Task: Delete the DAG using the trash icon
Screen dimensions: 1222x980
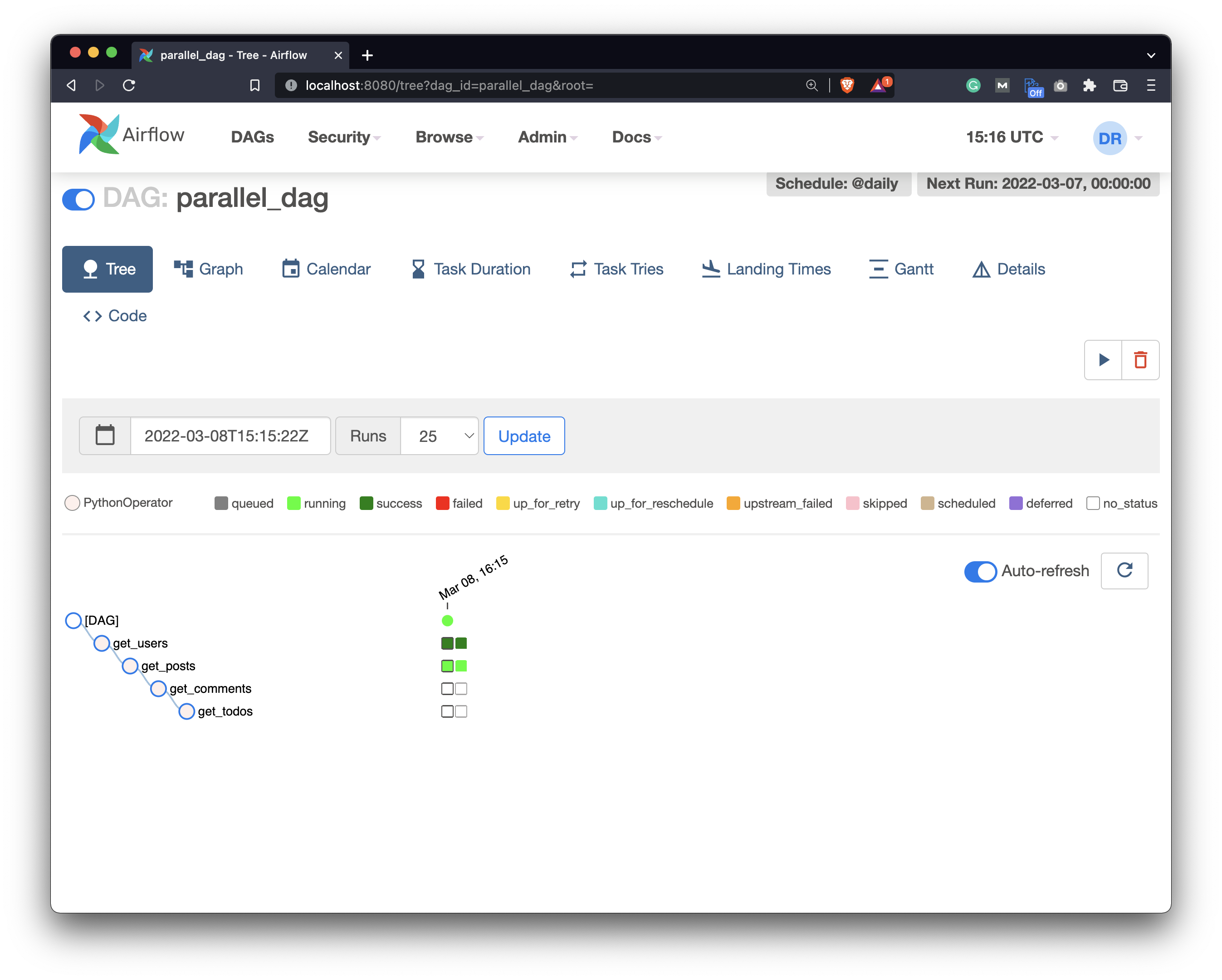Action: [1140, 360]
